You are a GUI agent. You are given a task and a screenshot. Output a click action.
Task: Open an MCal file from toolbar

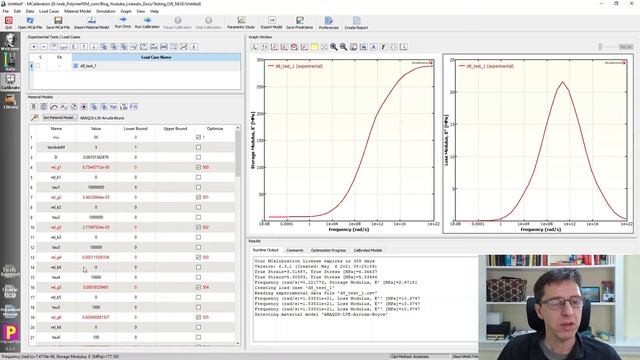30,22
